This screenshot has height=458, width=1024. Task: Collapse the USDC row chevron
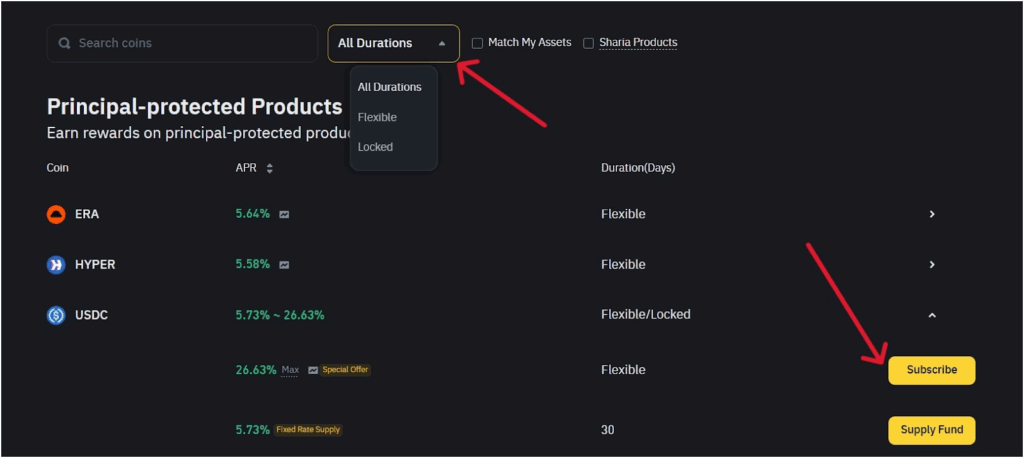click(x=932, y=315)
